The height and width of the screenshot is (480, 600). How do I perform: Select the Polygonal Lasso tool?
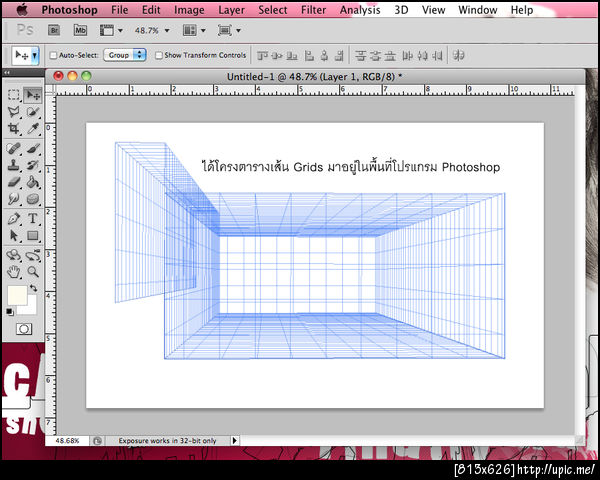[x=14, y=112]
